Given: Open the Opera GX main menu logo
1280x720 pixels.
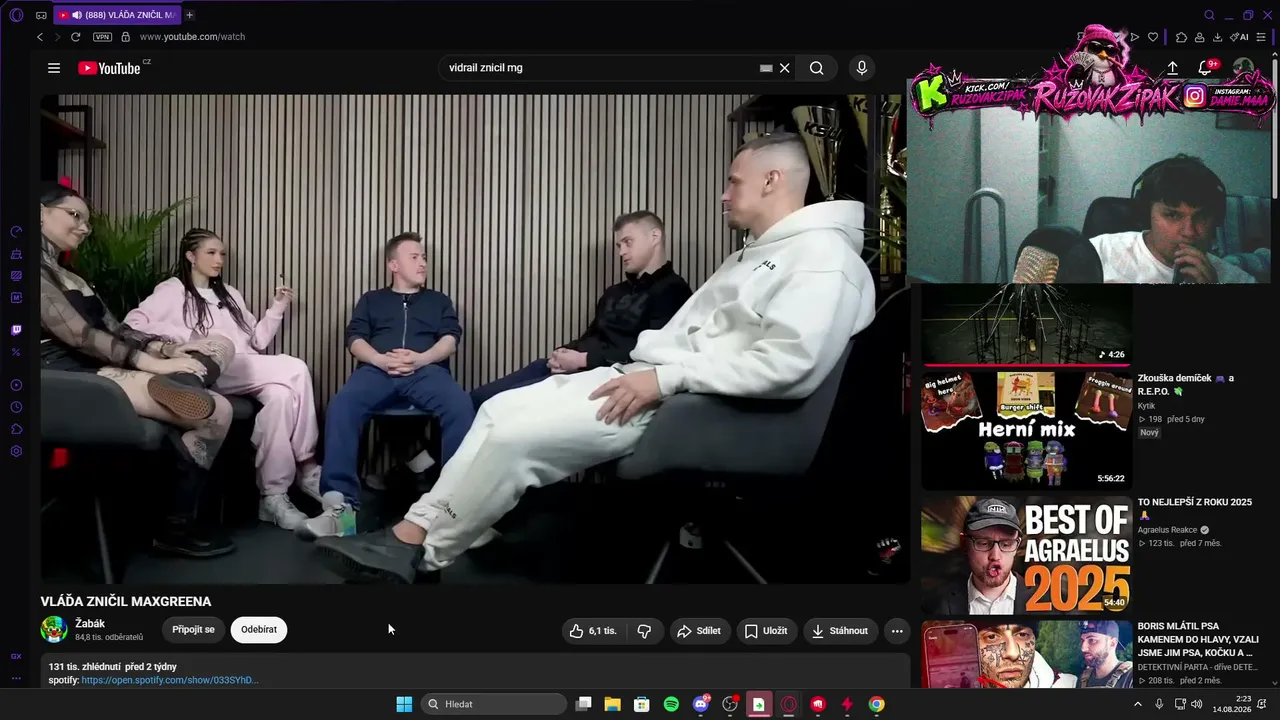Looking at the screenshot, I should 16,15.
